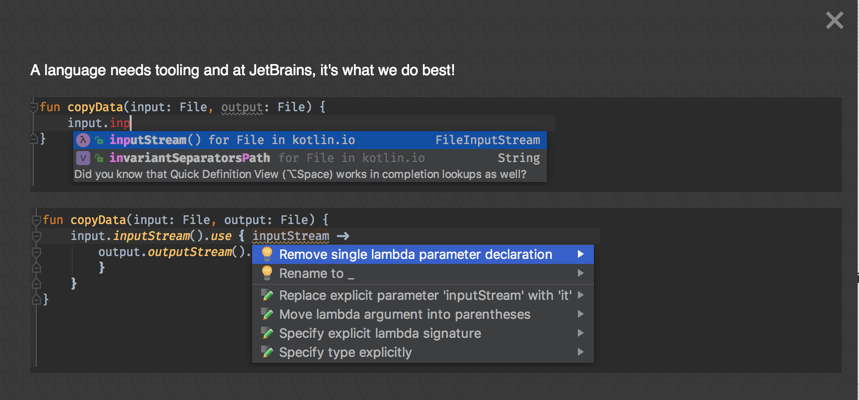Image resolution: width=859 pixels, height=400 pixels.
Task: Click the arrow after inputStream lambda parameter
Action: click(343, 237)
